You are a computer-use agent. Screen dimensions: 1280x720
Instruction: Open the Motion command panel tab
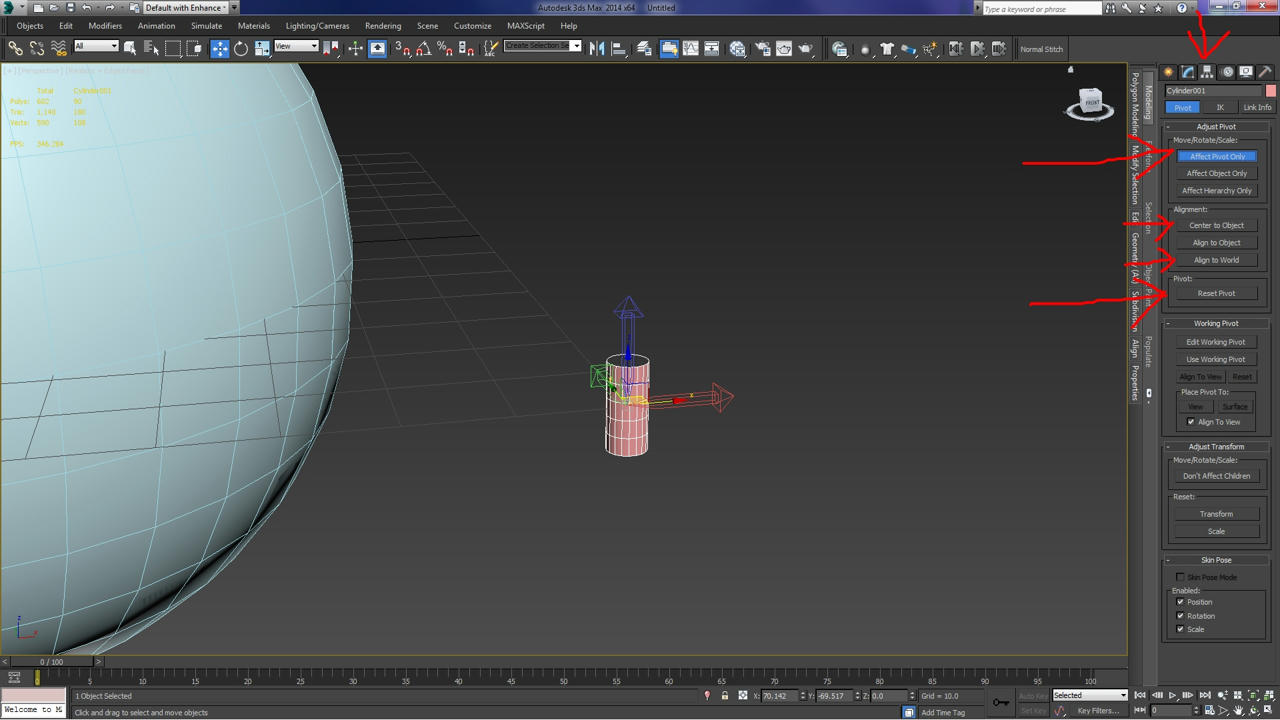tap(1226, 72)
